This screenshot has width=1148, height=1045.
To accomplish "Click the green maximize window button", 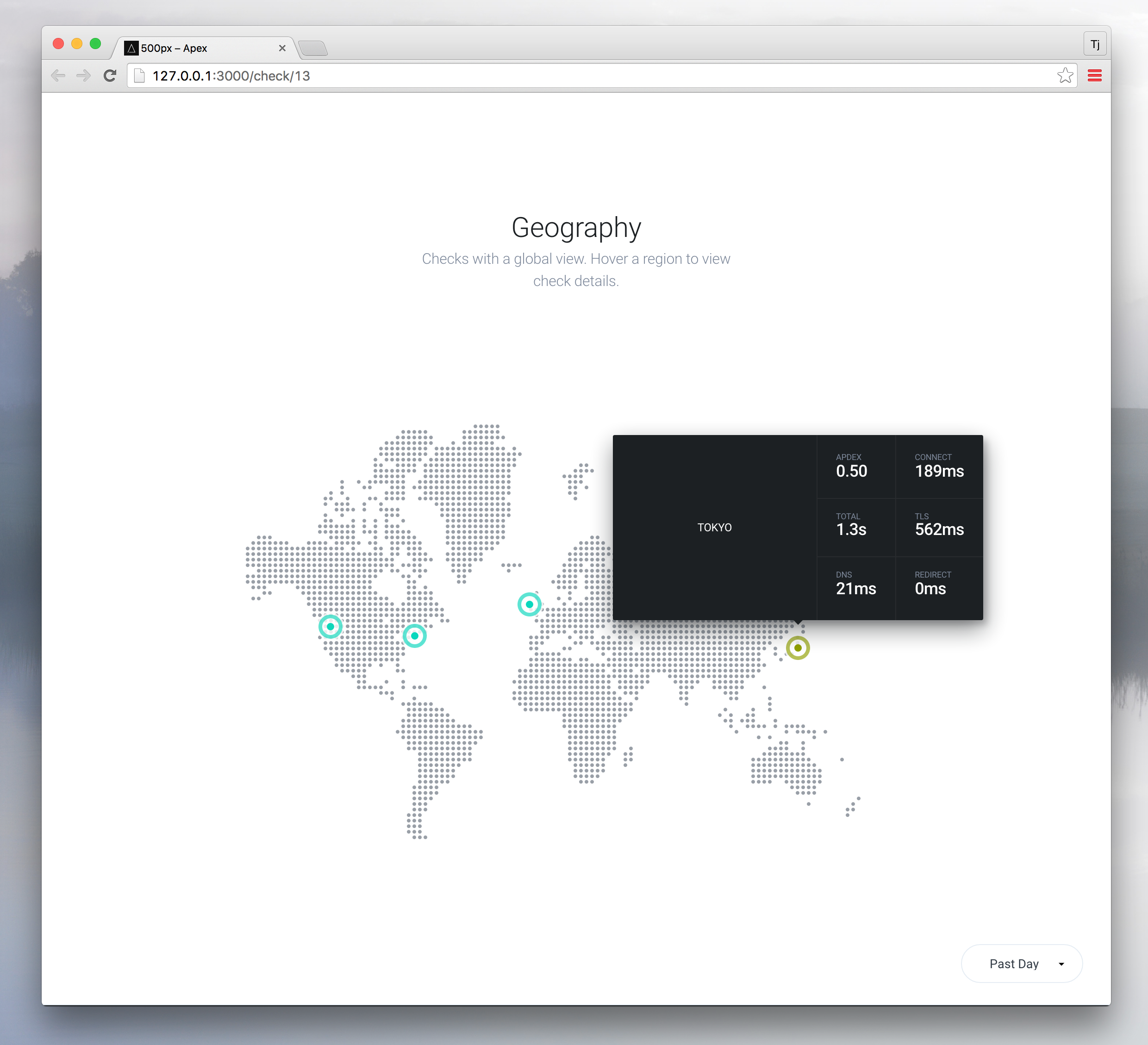I will pos(95,44).
